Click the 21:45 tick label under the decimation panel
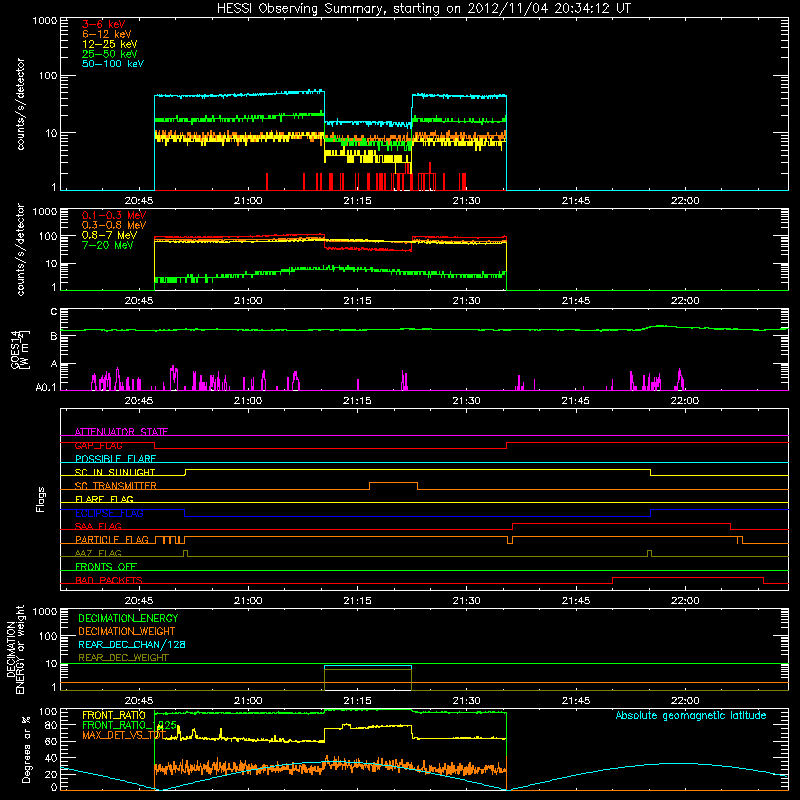The height and width of the screenshot is (800, 800). [x=576, y=701]
